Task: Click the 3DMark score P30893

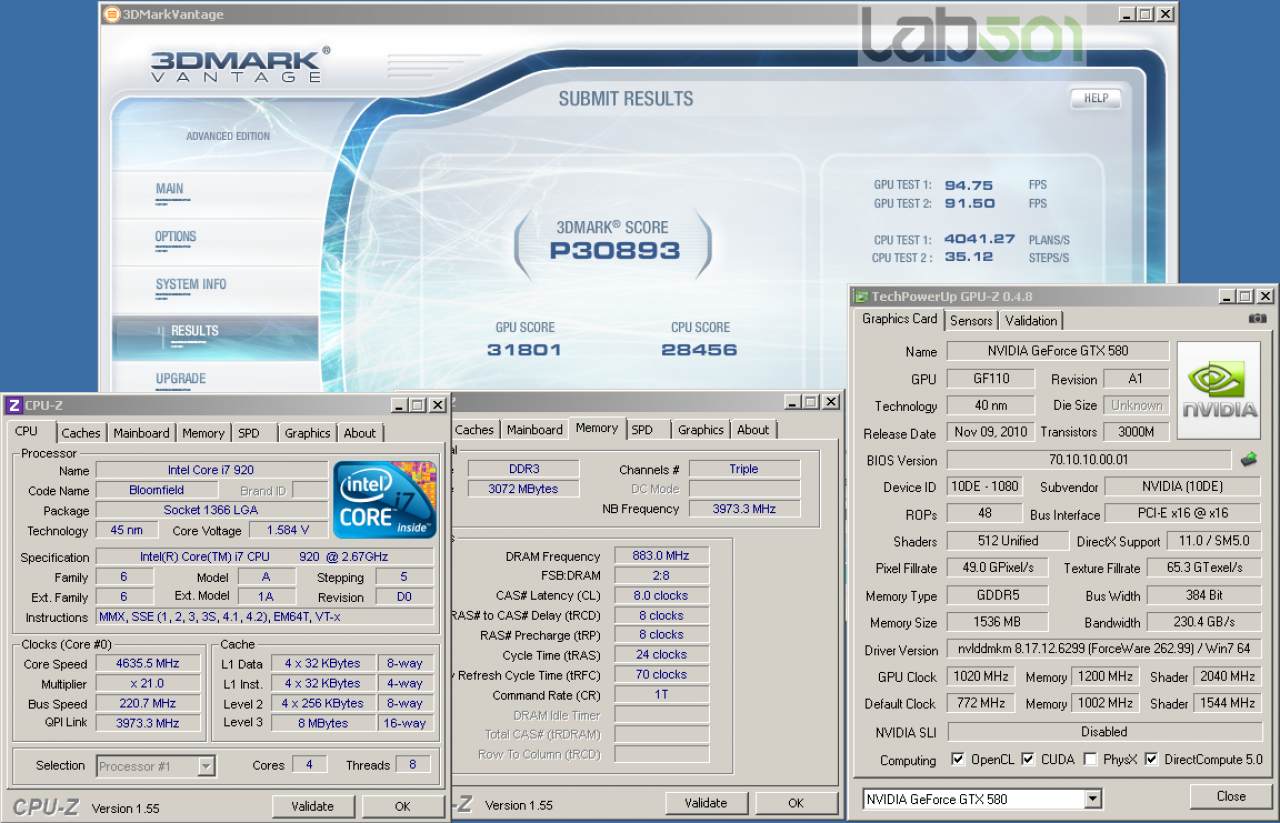Action: pyautogui.click(x=614, y=251)
